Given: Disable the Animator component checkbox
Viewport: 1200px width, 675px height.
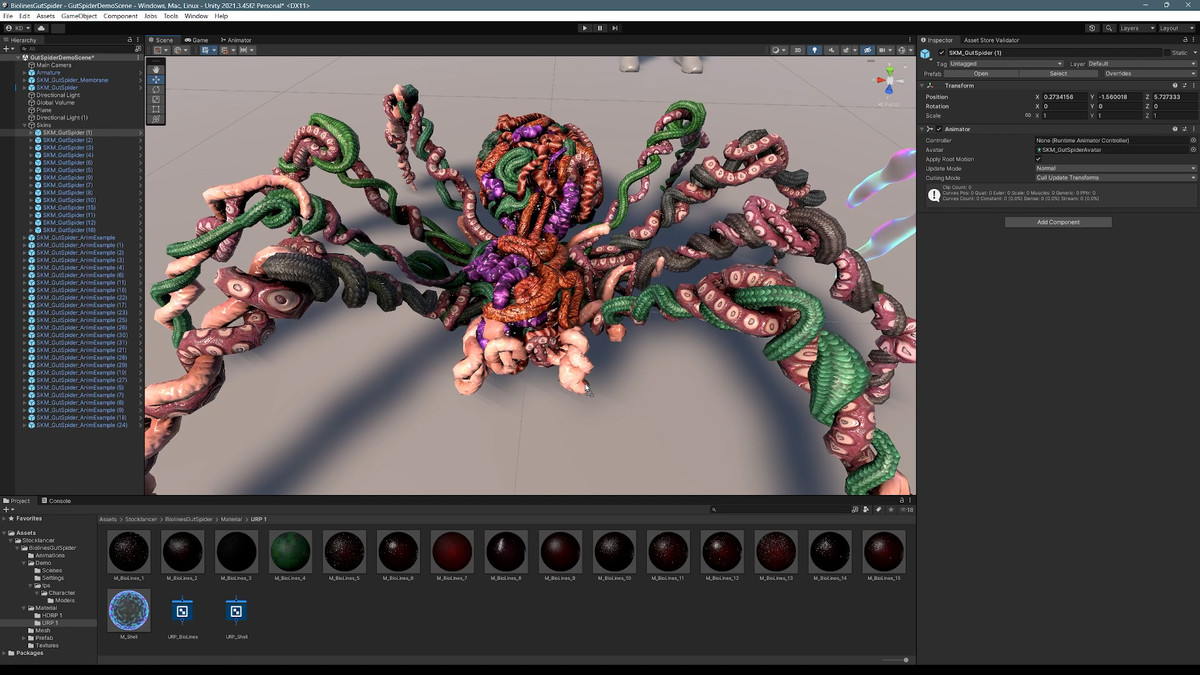Looking at the screenshot, I should [x=939, y=129].
